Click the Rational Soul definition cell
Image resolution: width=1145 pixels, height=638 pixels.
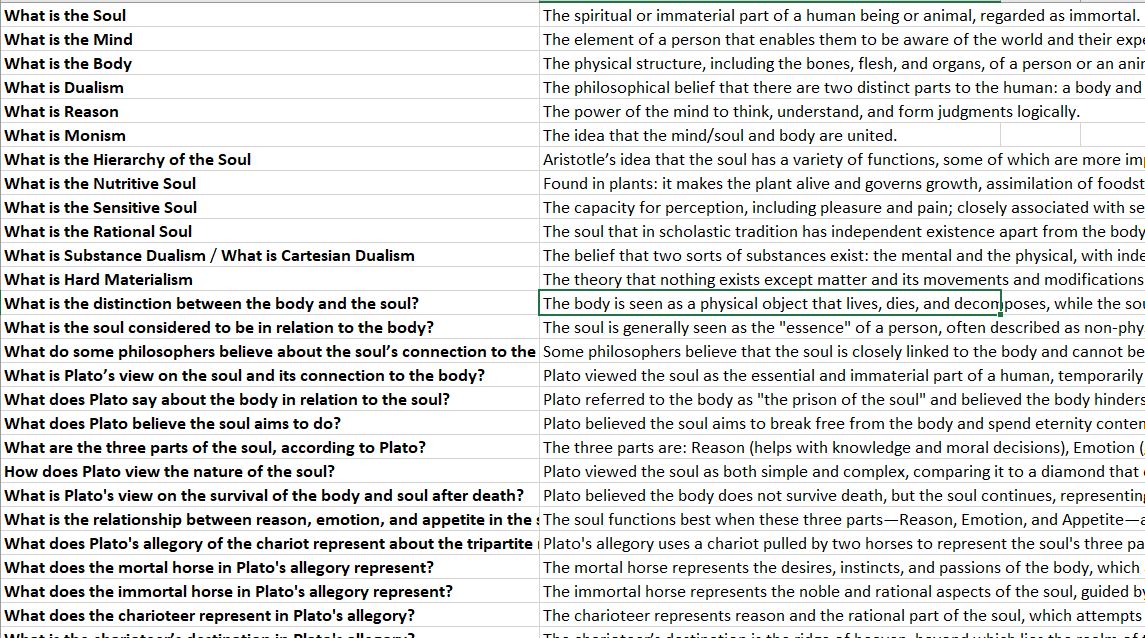click(x=800, y=231)
